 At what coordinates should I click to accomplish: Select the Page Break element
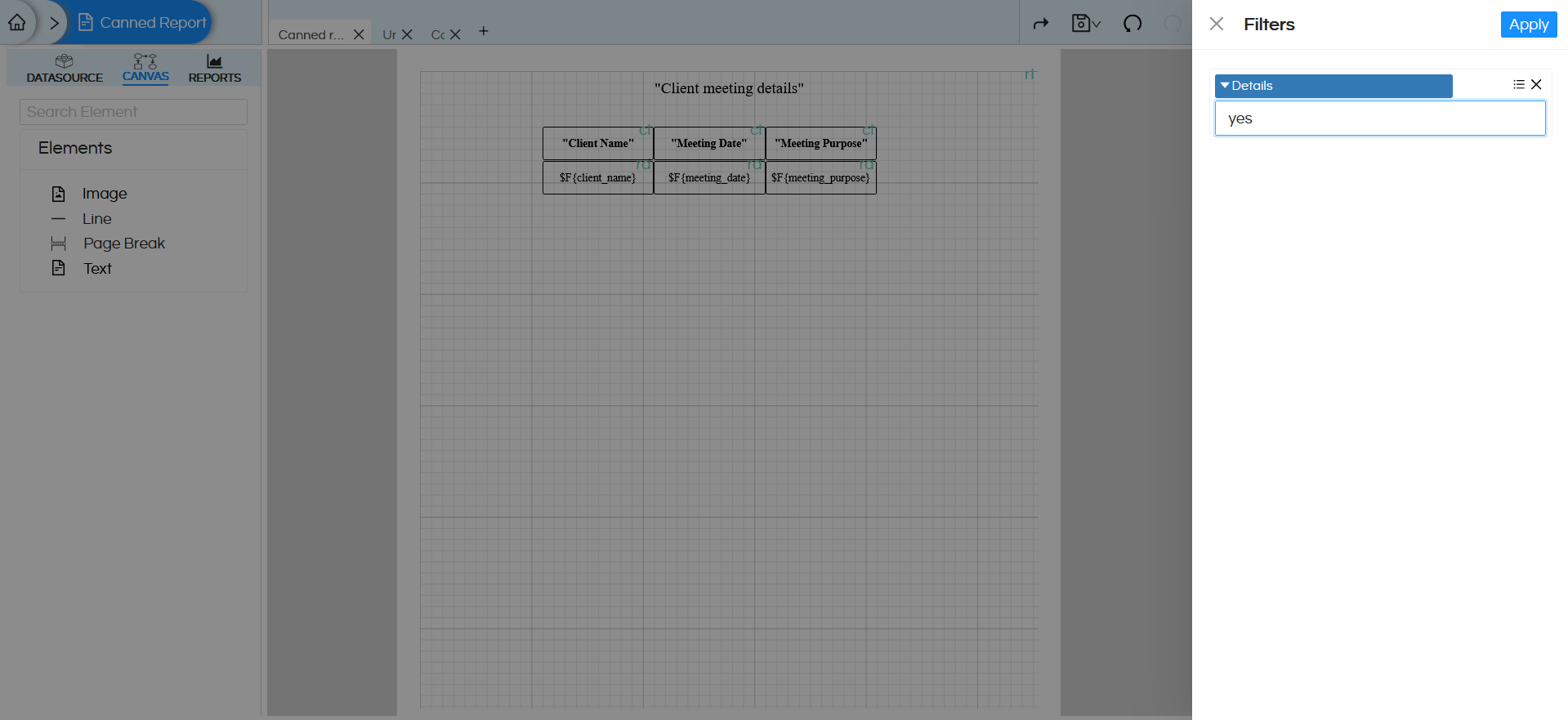[124, 244]
